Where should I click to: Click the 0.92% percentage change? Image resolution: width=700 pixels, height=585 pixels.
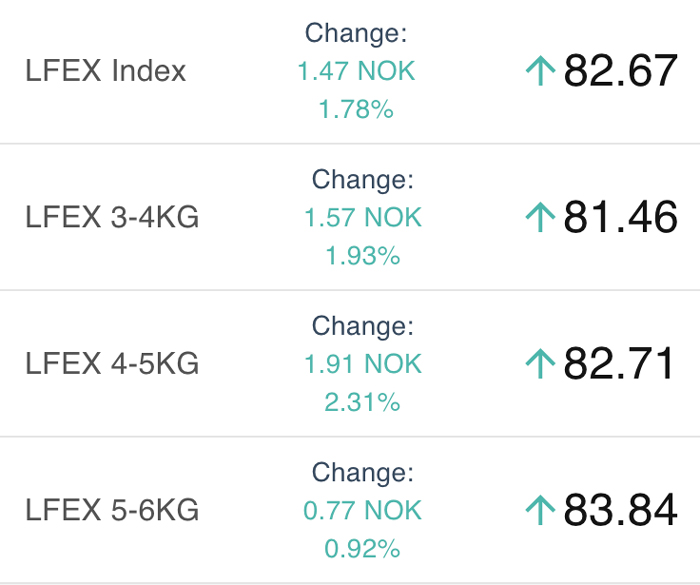point(362,549)
